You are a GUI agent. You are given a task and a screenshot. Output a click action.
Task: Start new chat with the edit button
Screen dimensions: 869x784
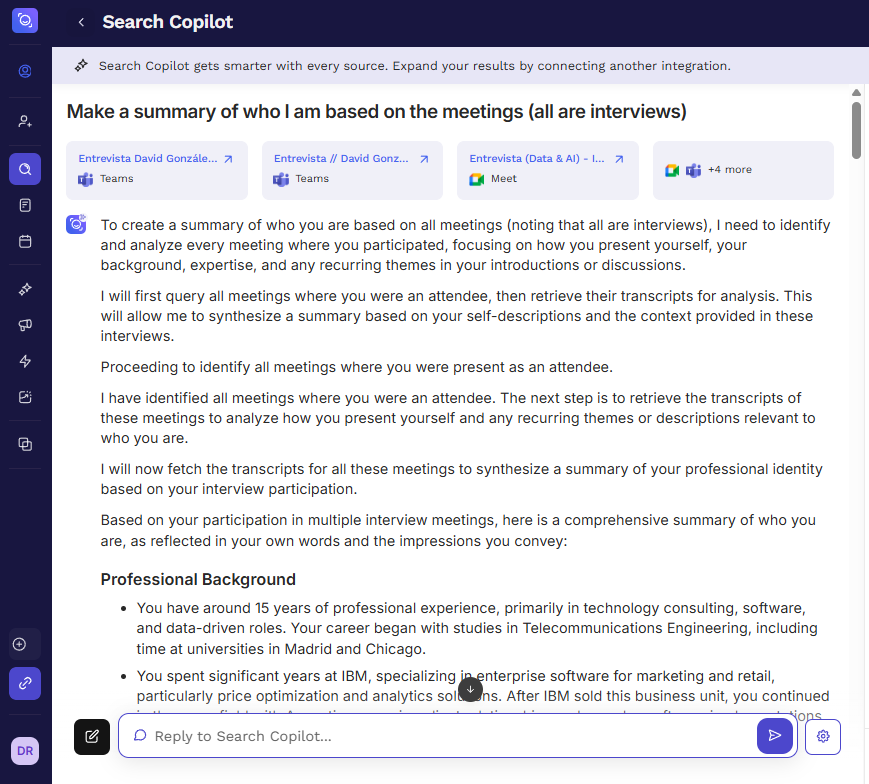click(x=92, y=736)
